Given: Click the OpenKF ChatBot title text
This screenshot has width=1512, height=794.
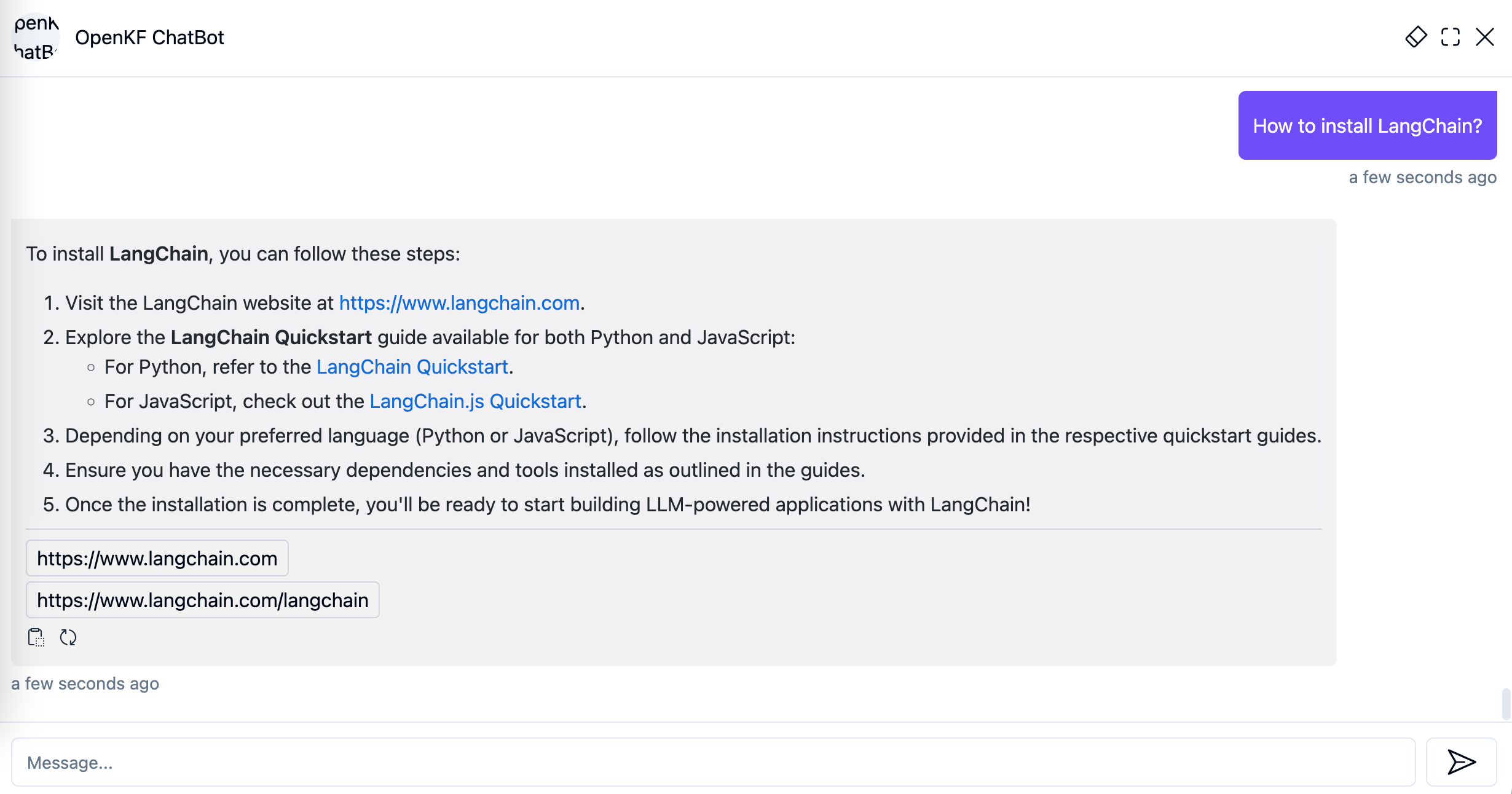Looking at the screenshot, I should [x=149, y=37].
